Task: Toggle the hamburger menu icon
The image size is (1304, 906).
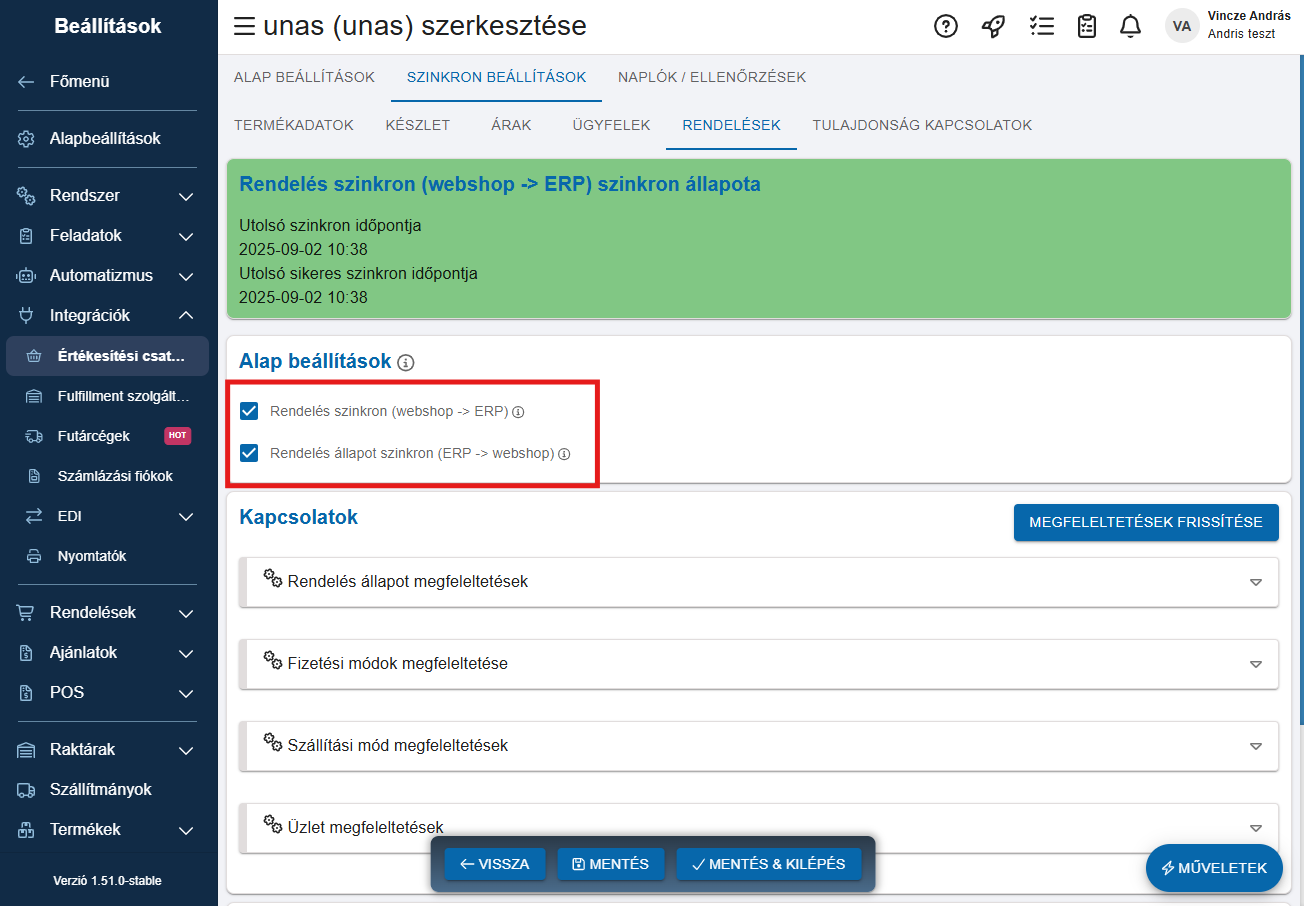Action: click(244, 27)
